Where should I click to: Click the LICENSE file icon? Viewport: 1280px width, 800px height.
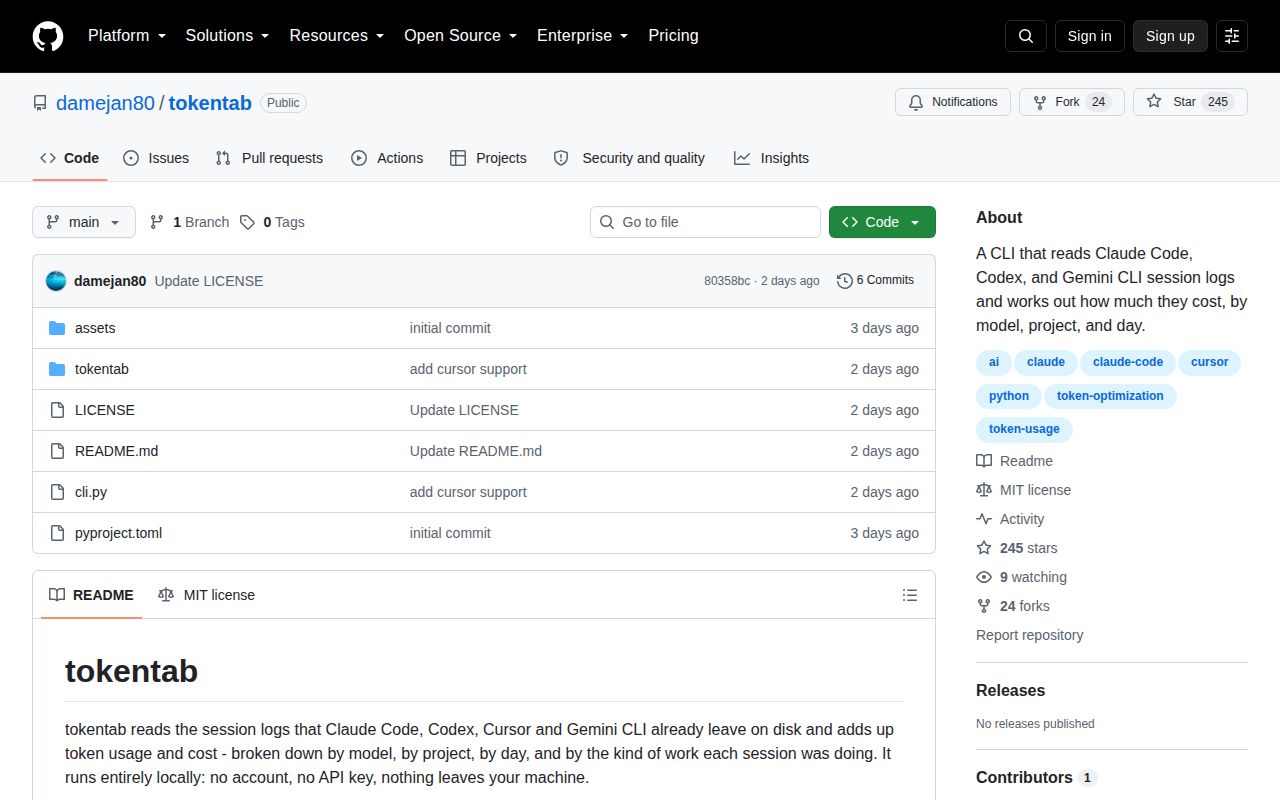(57, 410)
